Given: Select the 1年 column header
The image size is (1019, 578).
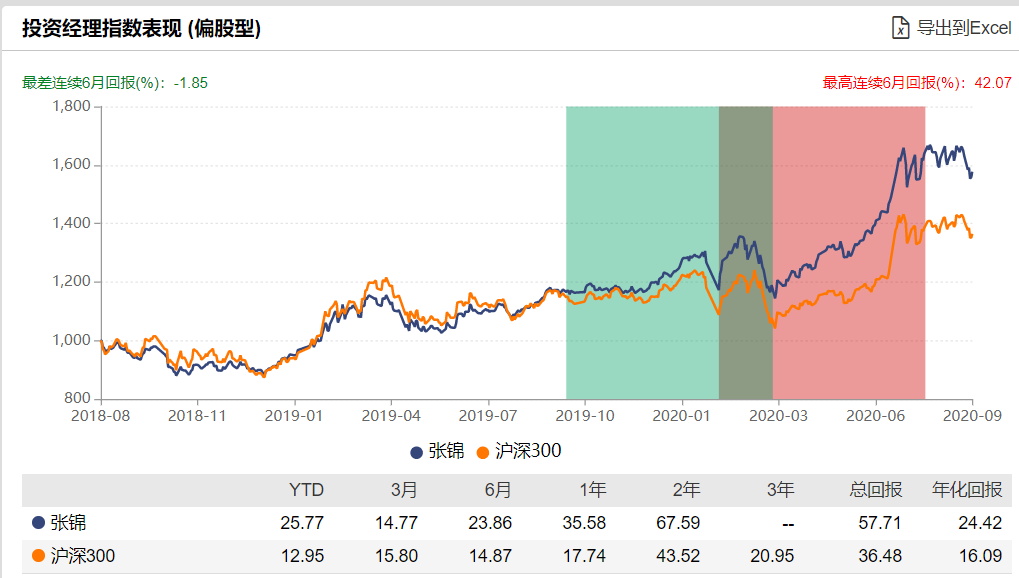Looking at the screenshot, I should 593,490.
